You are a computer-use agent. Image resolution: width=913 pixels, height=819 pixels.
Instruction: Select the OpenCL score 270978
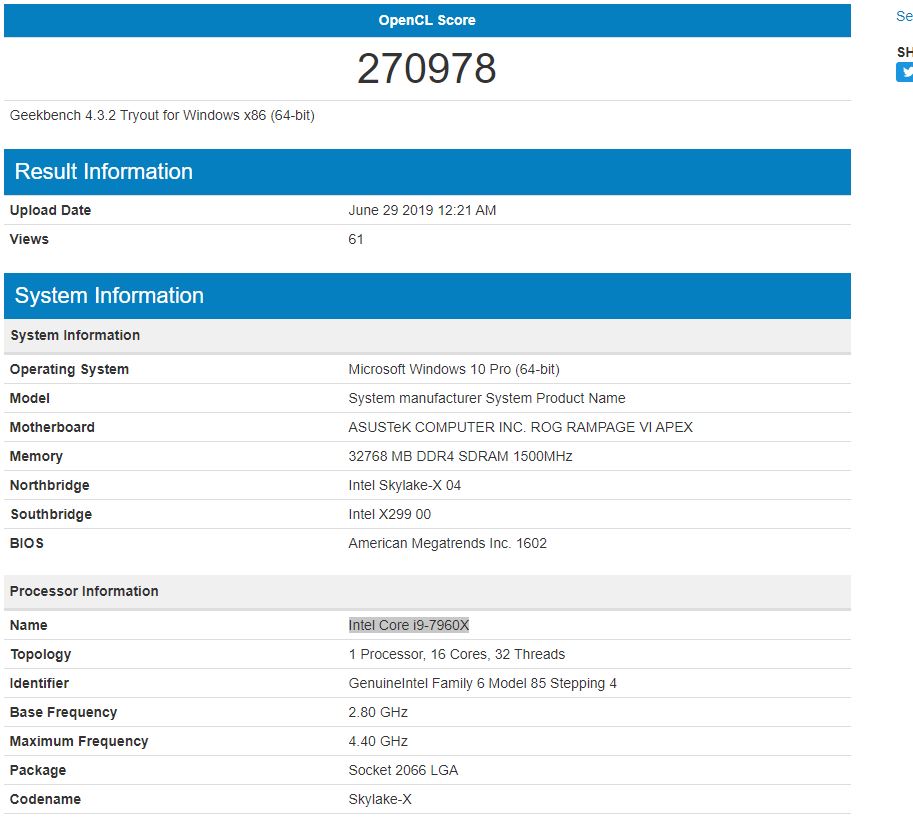[x=427, y=69]
